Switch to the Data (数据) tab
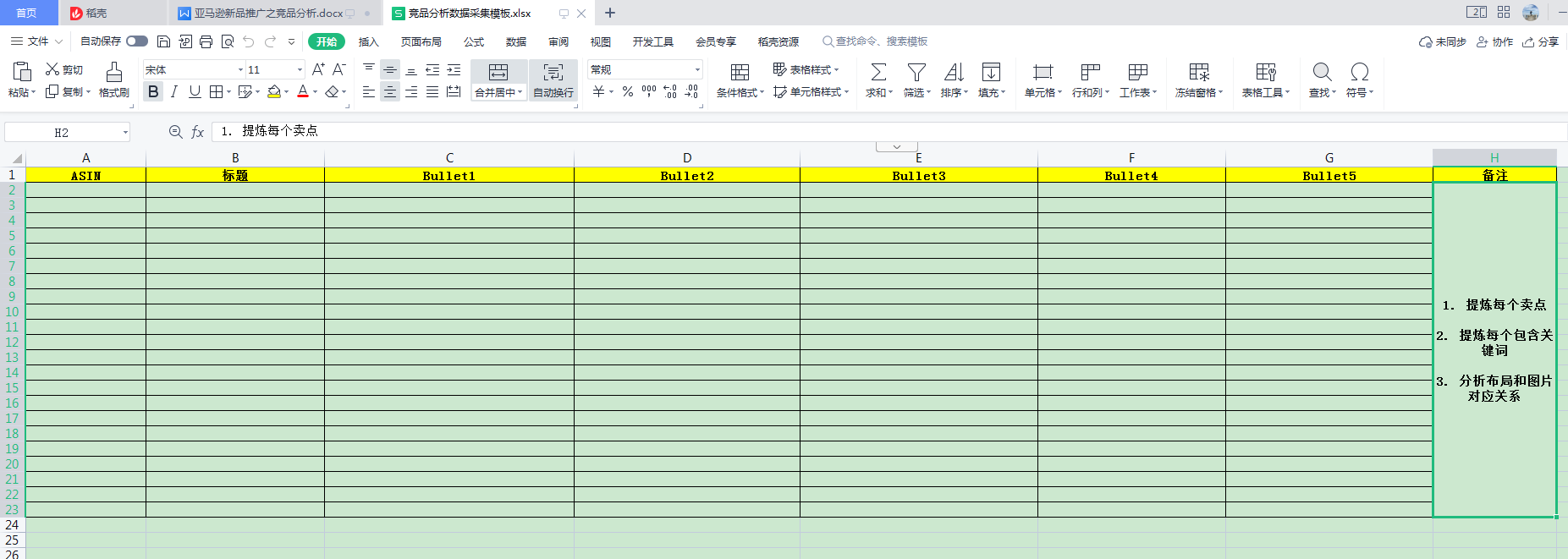The height and width of the screenshot is (559, 1568). coord(516,41)
